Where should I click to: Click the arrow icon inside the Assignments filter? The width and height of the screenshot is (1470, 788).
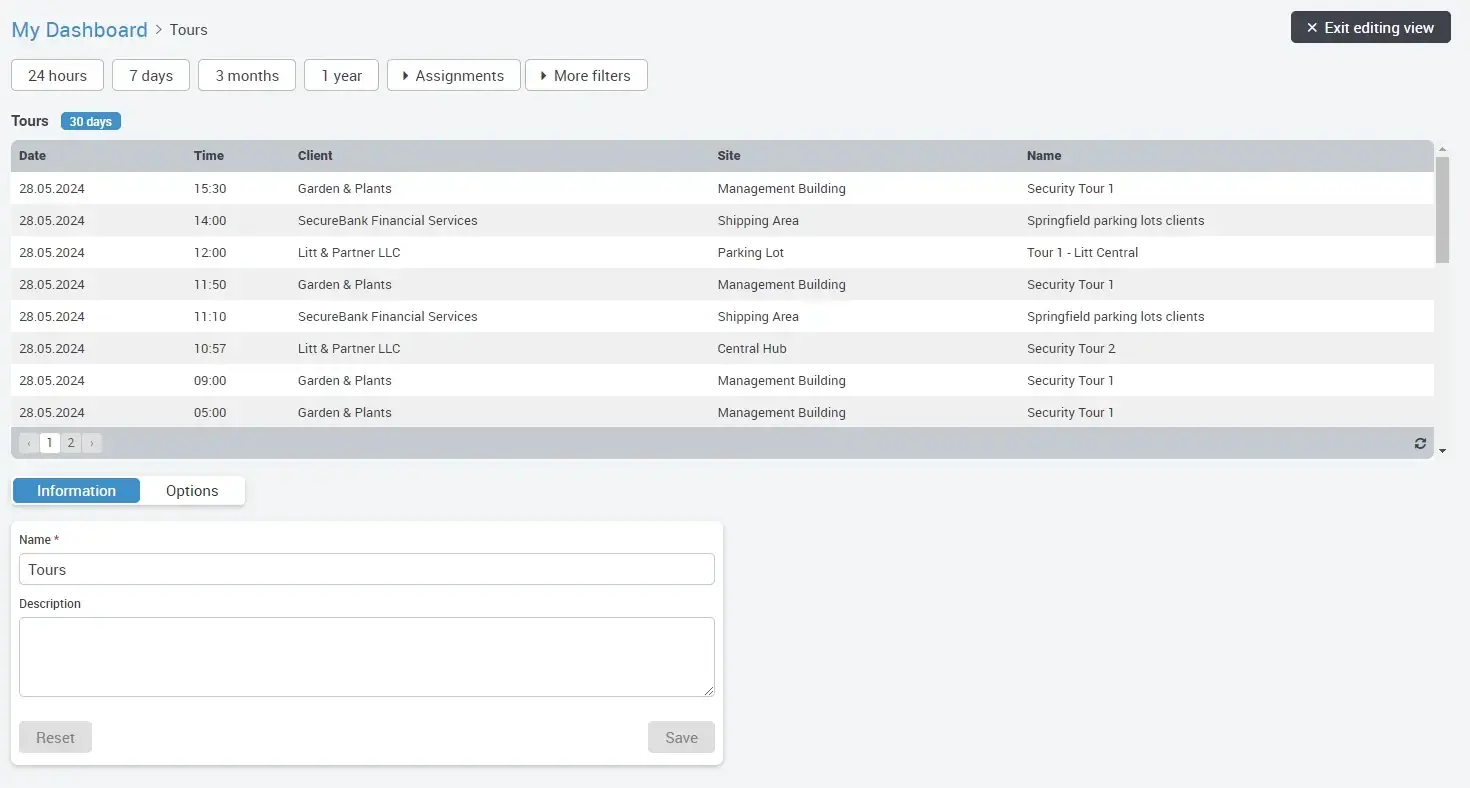click(404, 75)
